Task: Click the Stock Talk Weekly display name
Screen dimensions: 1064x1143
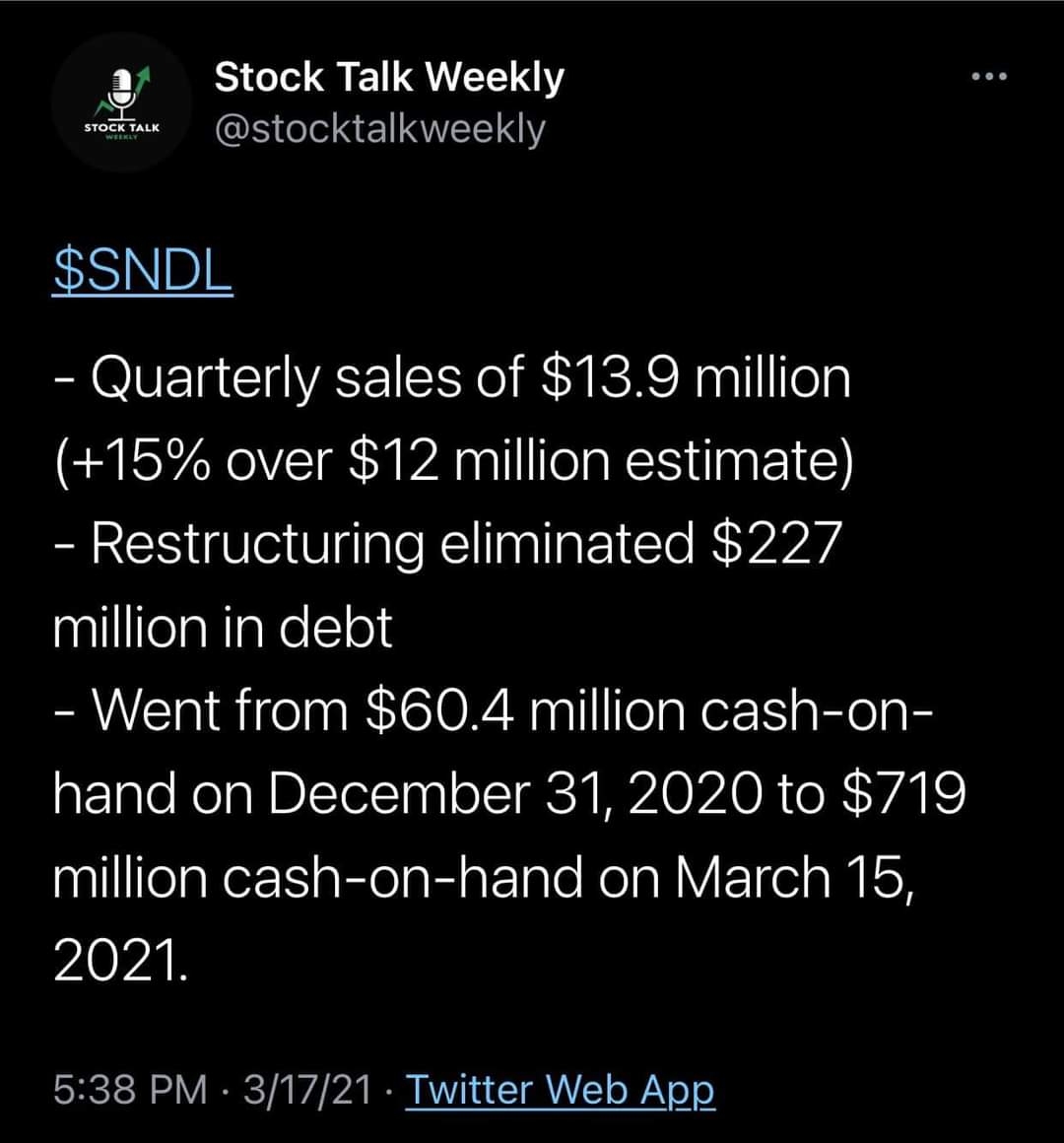Action: [389, 77]
